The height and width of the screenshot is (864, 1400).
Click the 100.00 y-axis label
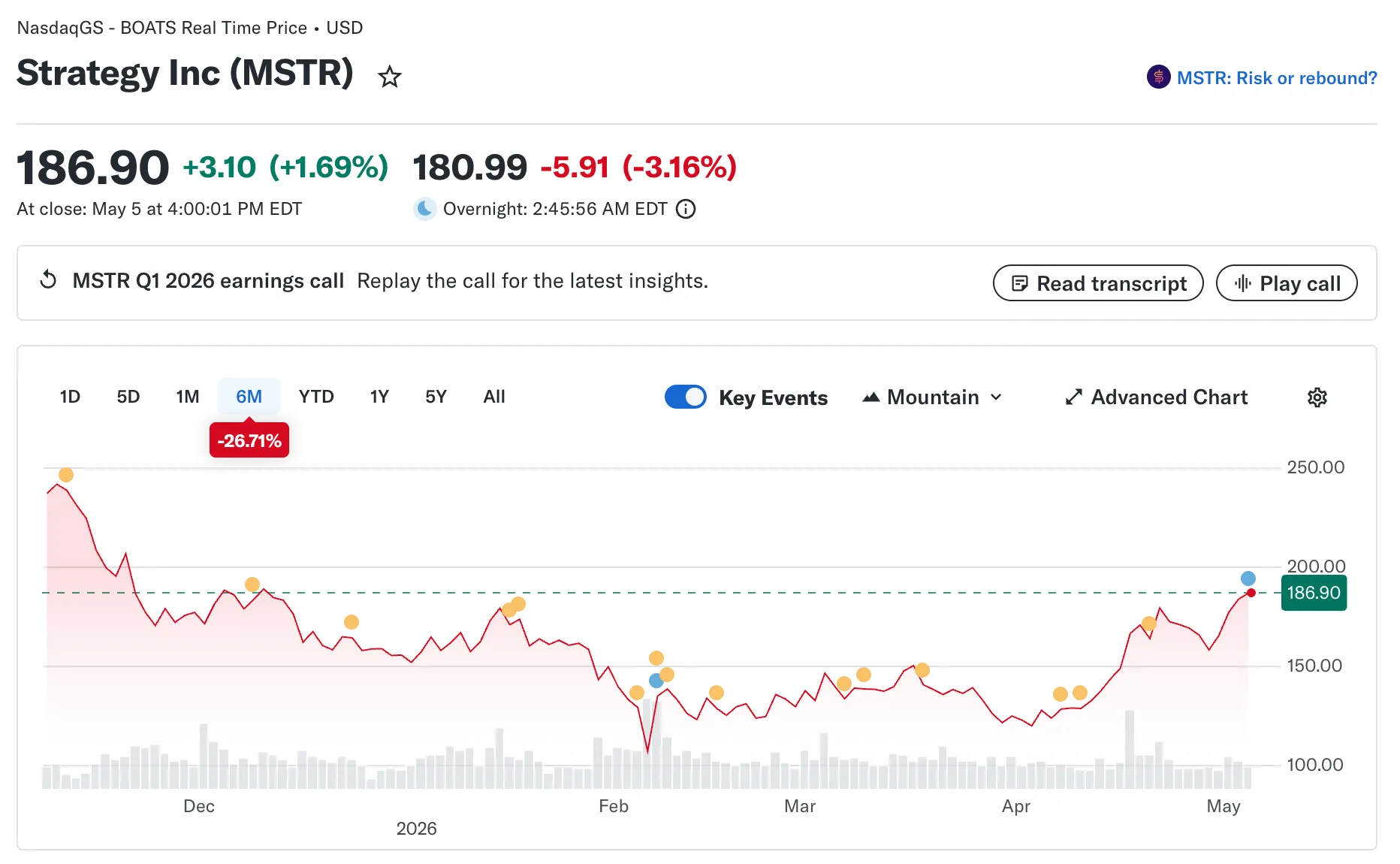pos(1315,765)
